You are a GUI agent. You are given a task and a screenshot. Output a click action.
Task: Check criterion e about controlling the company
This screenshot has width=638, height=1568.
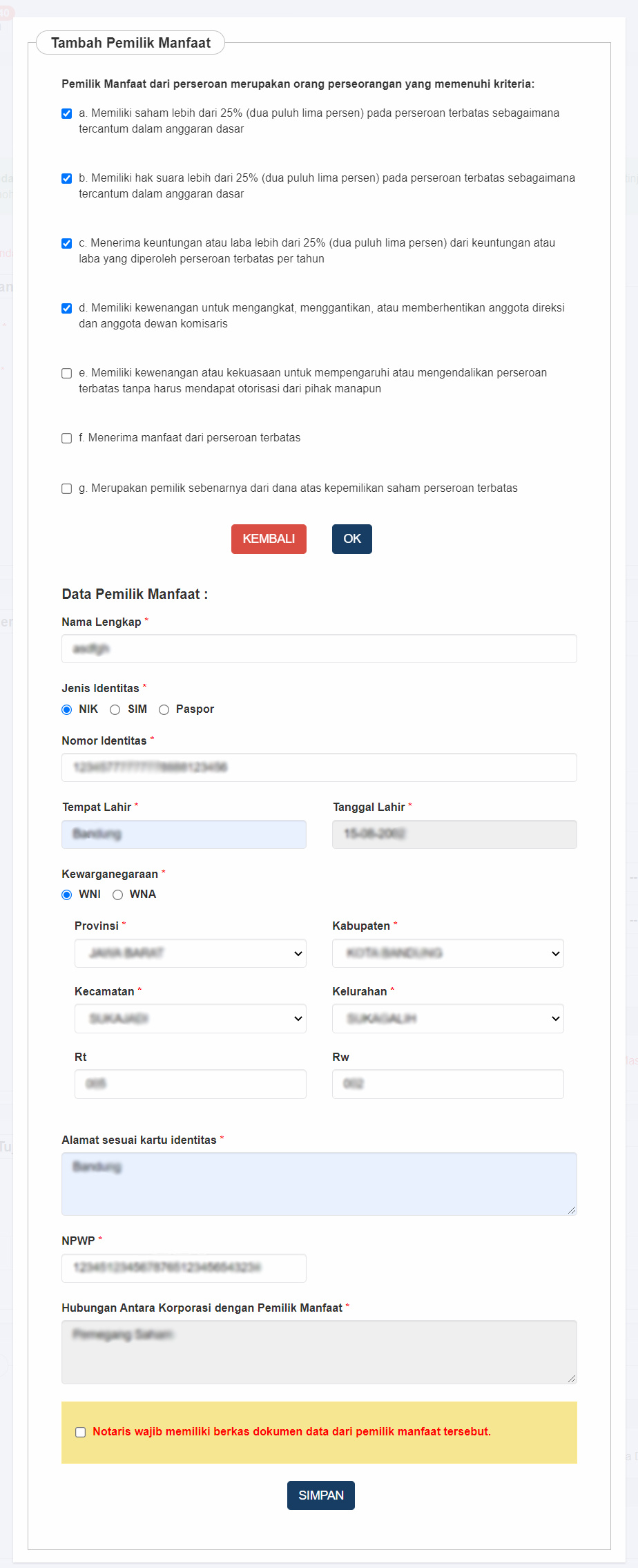coord(67,374)
